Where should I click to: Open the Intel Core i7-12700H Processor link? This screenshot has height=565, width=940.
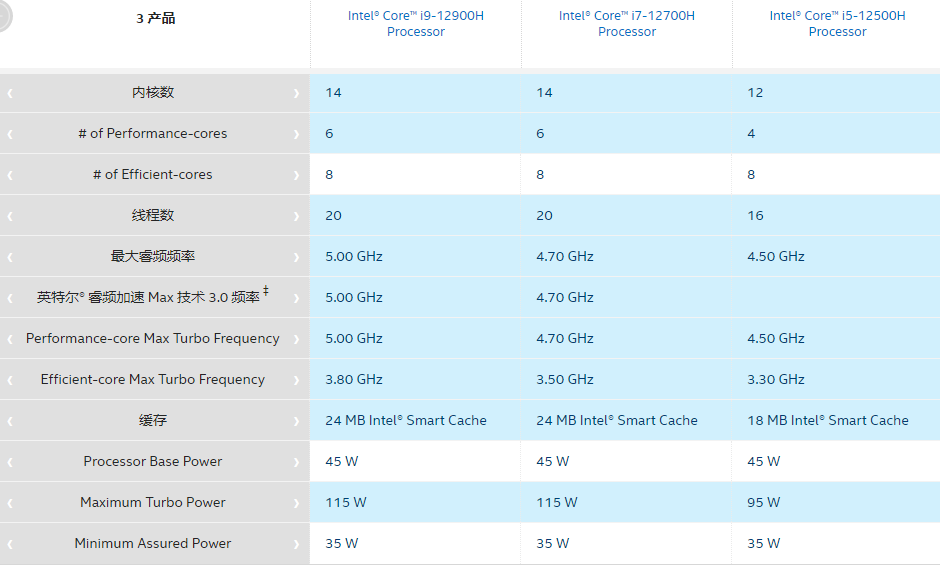pos(626,24)
